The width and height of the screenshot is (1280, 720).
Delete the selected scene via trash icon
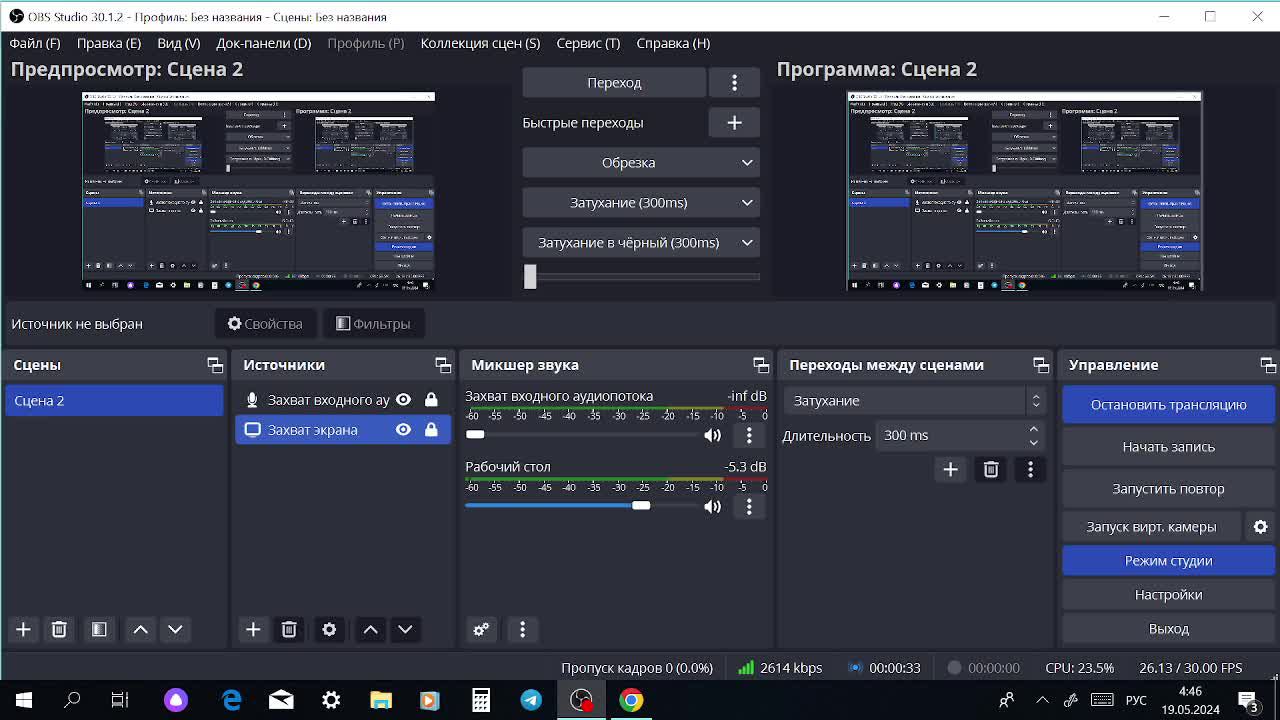point(59,629)
